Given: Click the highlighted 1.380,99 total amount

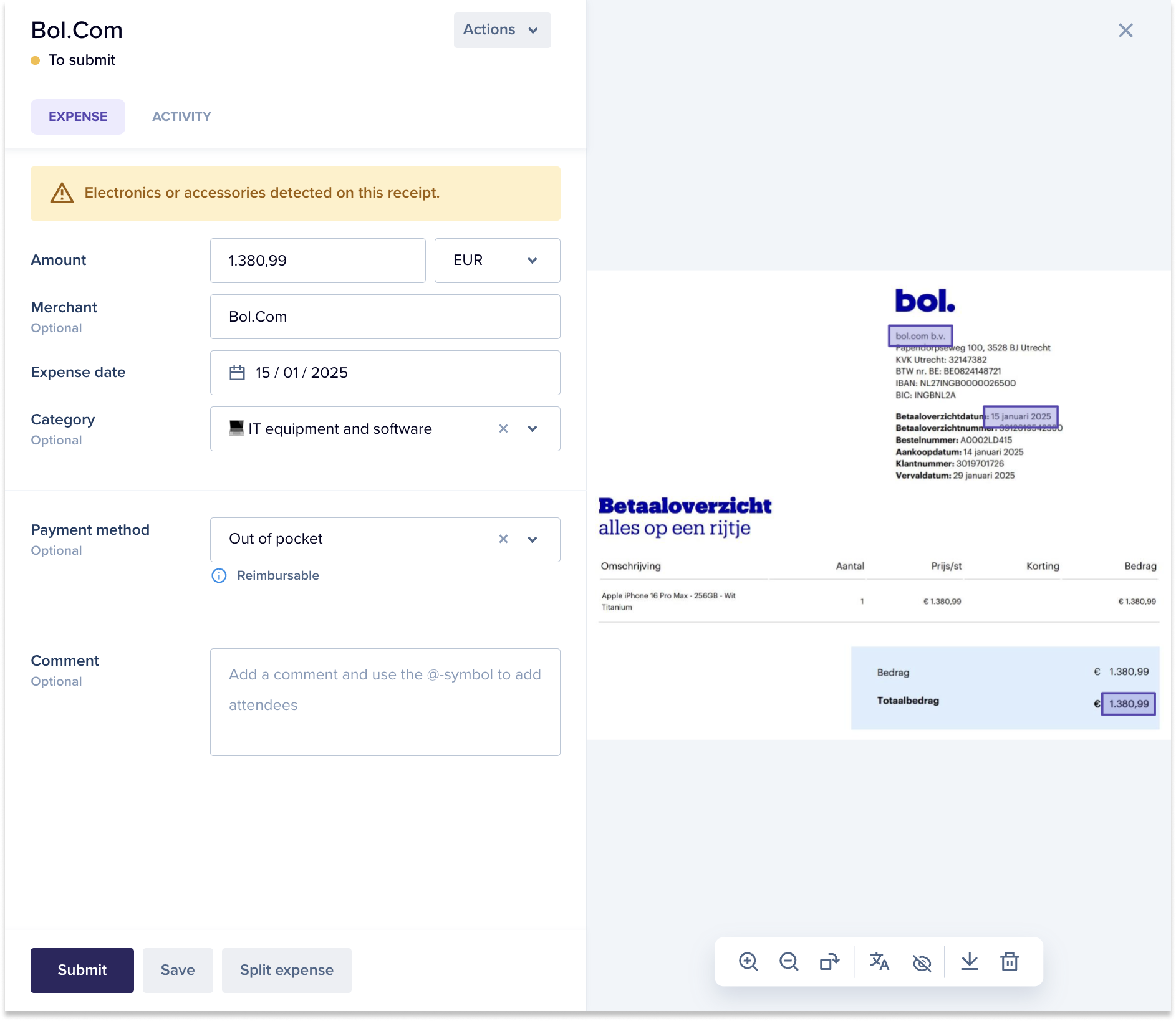Looking at the screenshot, I should tap(1129, 704).
